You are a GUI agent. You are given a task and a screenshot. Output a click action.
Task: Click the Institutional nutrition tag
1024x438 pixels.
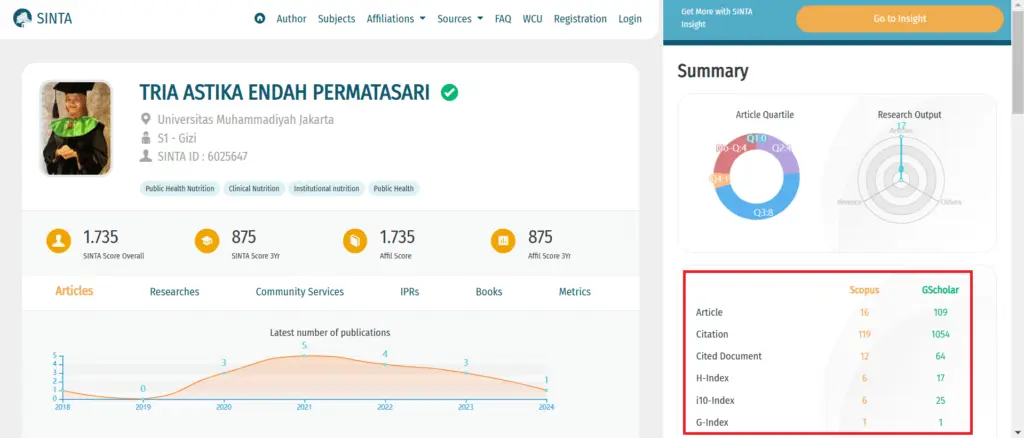pyautogui.click(x=327, y=189)
